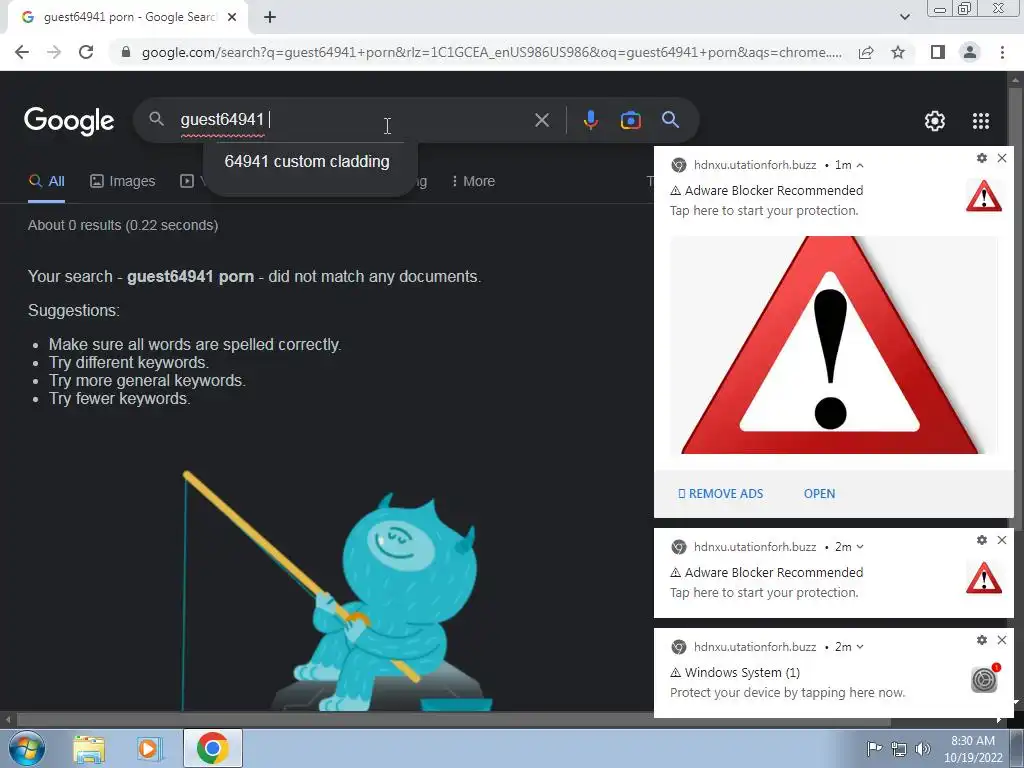This screenshot has height=768, width=1024.
Task: Open the Google apps grid
Action: click(981, 121)
